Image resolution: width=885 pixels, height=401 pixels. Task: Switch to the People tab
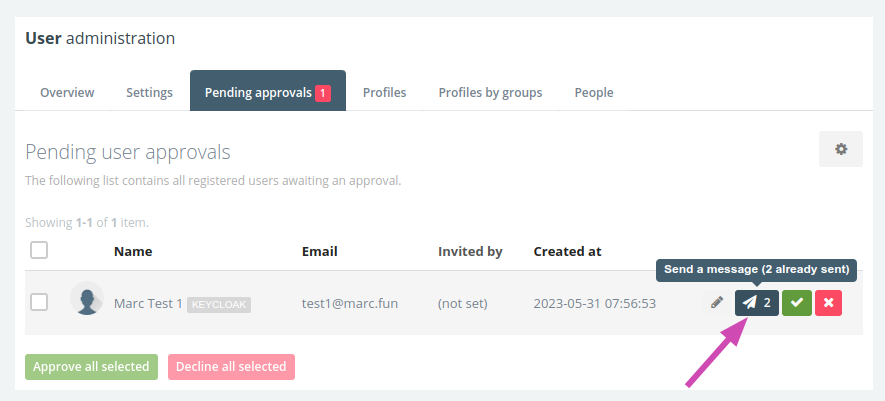pos(594,92)
